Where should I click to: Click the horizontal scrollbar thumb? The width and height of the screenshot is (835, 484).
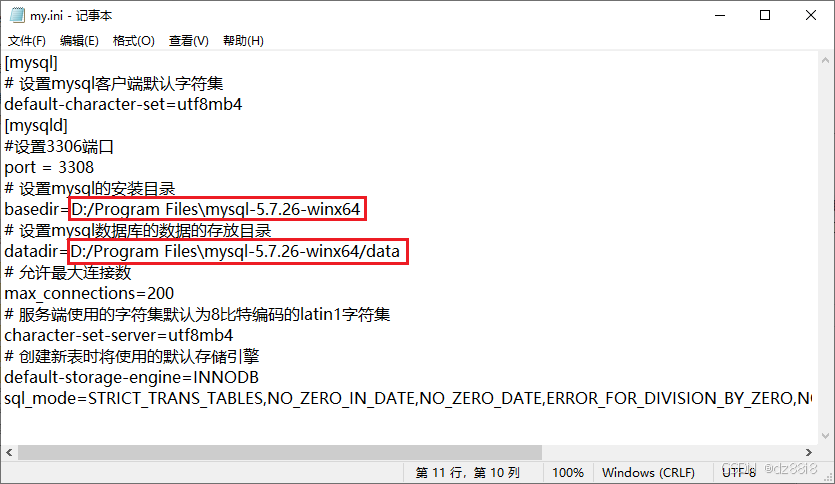(280, 452)
